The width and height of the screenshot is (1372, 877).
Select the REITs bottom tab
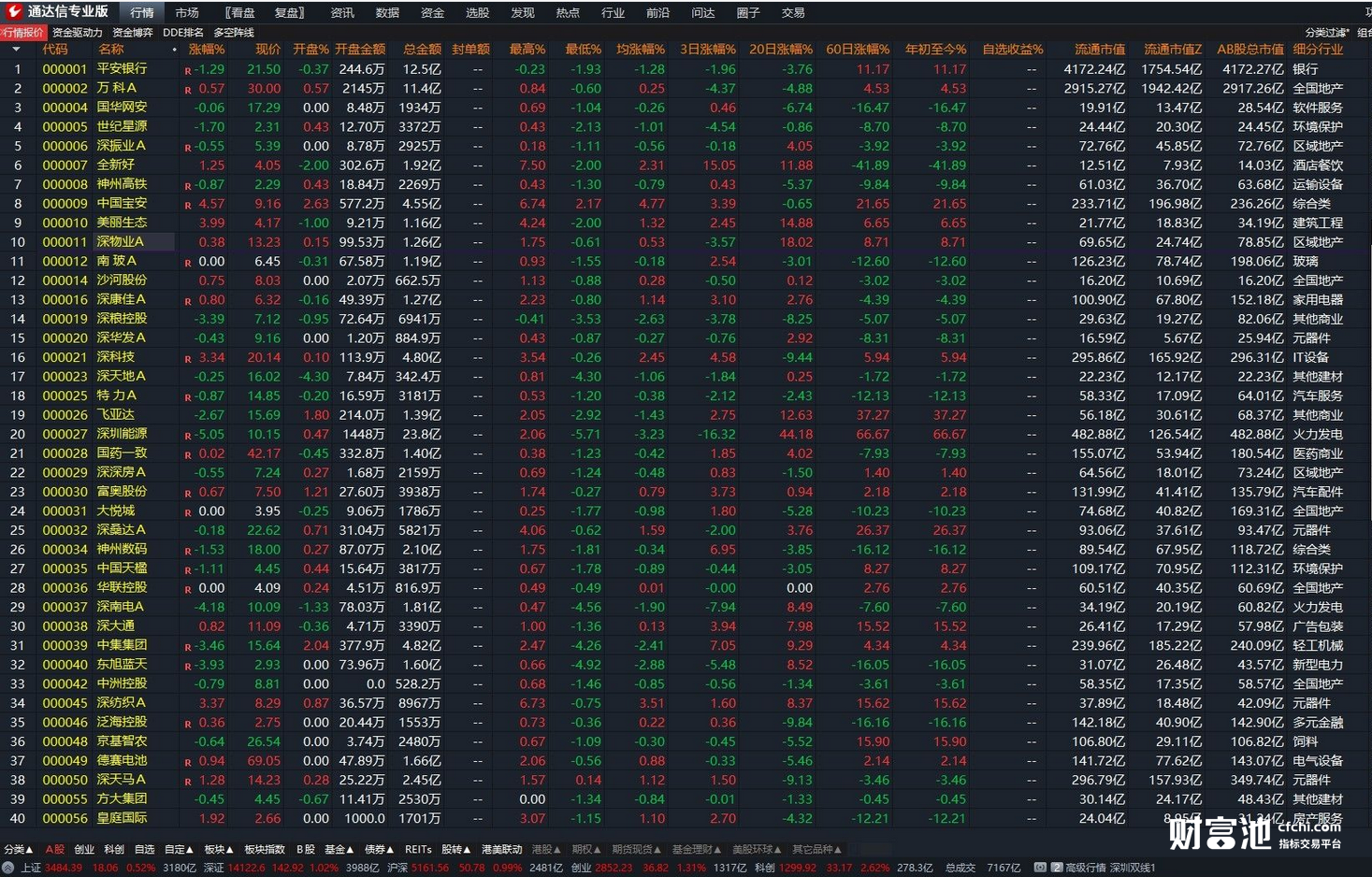418,850
